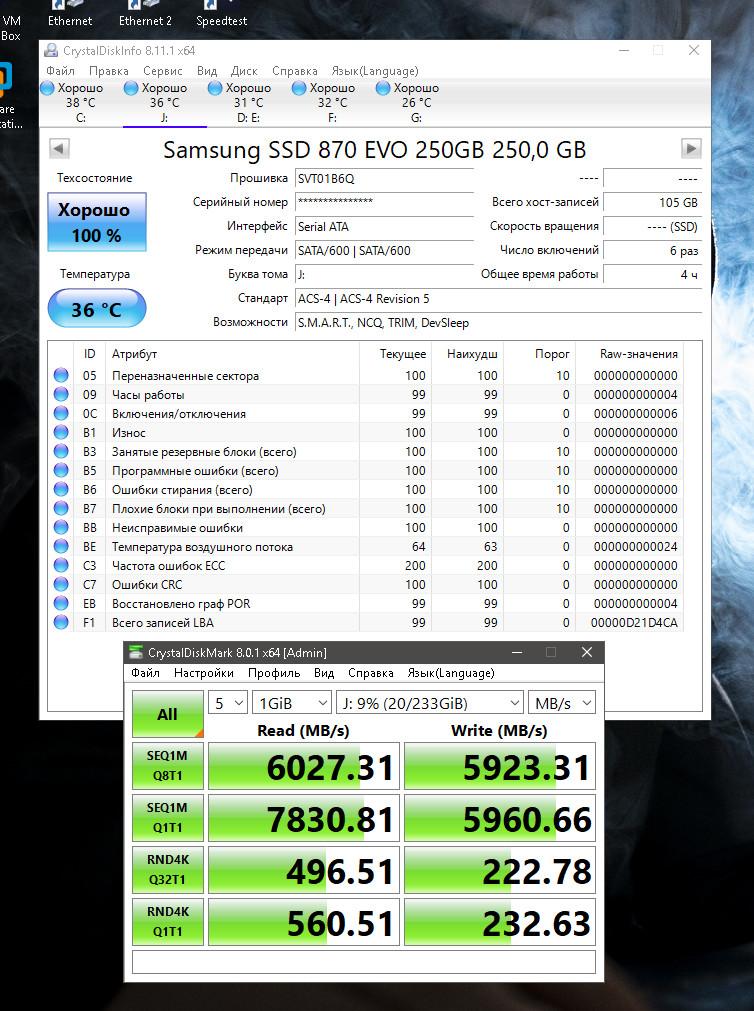The height and width of the screenshot is (1011, 754).
Task: Click status dot for attribute F1 LBA
Action: (x=61, y=622)
